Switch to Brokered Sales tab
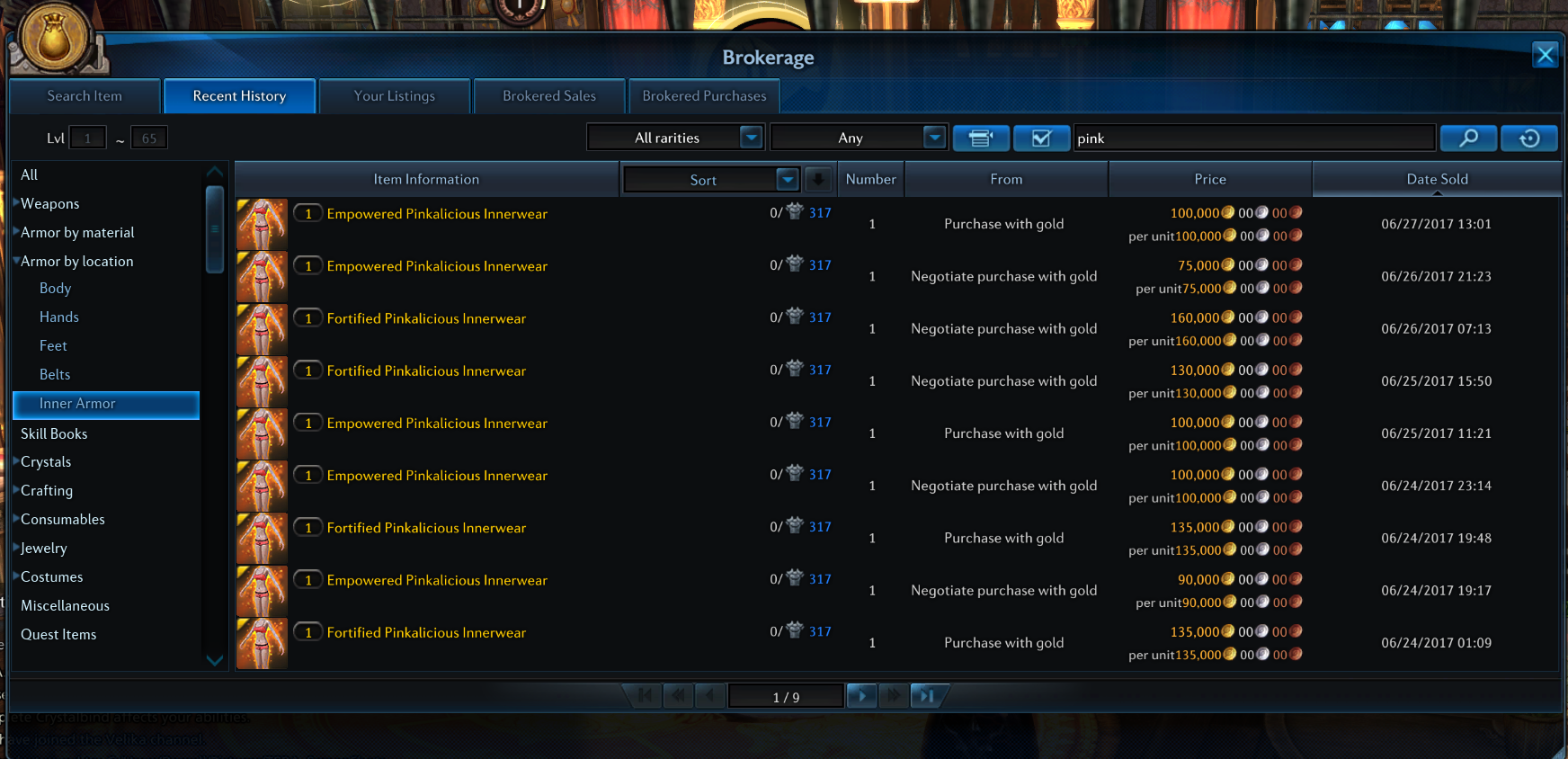Image resolution: width=1568 pixels, height=759 pixels. (548, 96)
